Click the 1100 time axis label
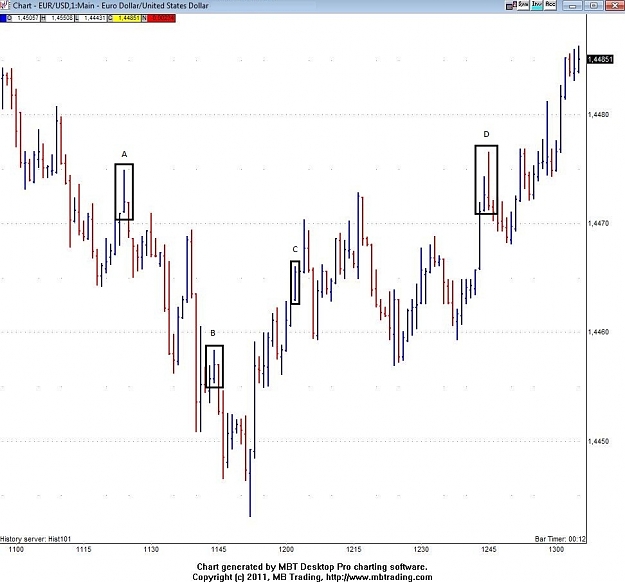The height and width of the screenshot is (582, 625). pyautogui.click(x=16, y=549)
